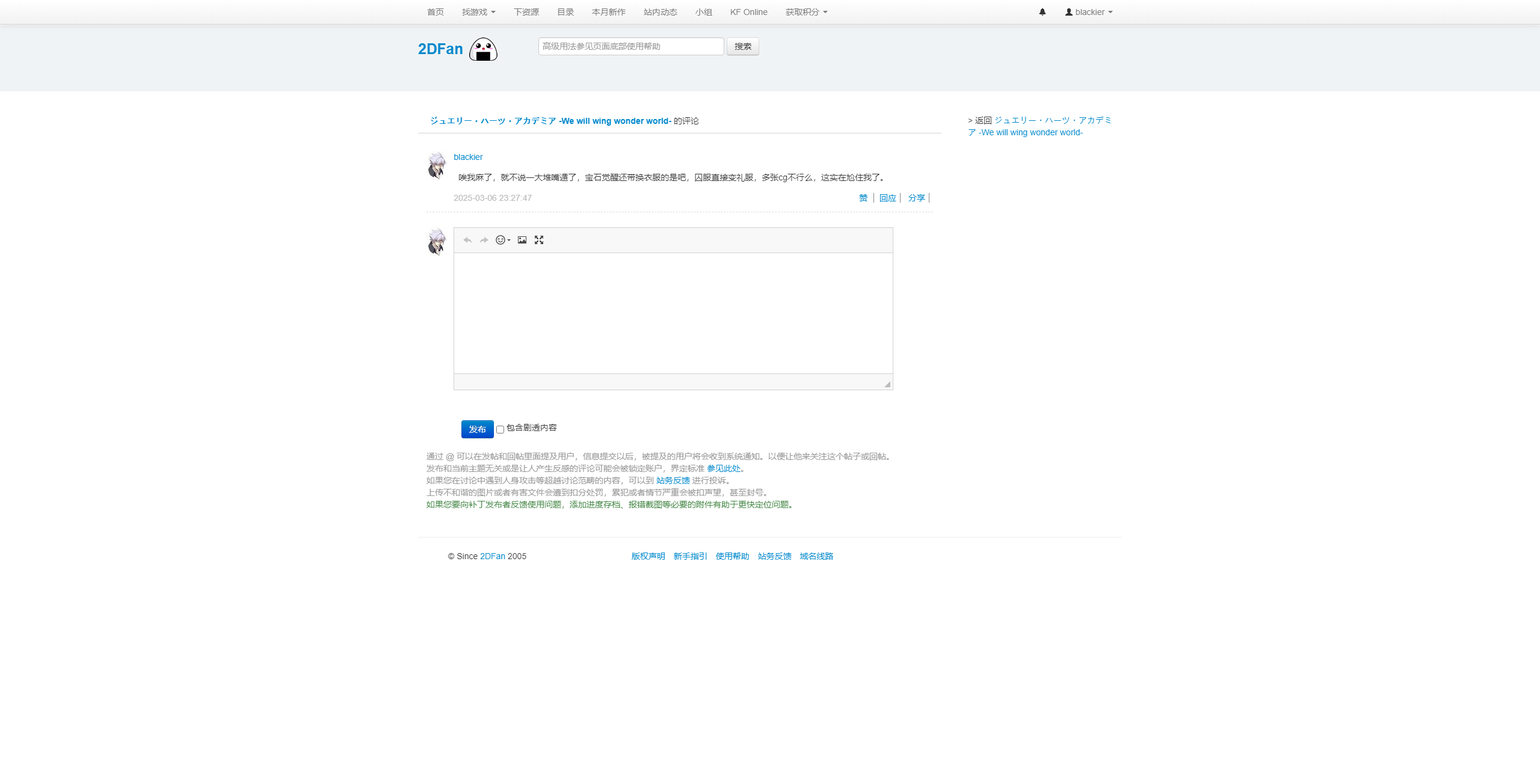Click blackier's avatar beside the comment
The image size is (1540, 784).
437,165
